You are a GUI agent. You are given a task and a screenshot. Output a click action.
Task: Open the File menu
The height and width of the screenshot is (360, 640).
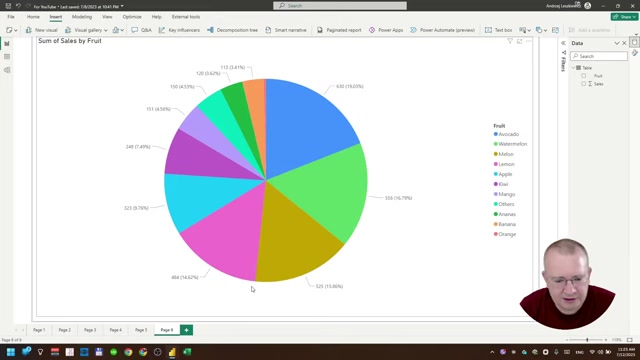coord(11,17)
